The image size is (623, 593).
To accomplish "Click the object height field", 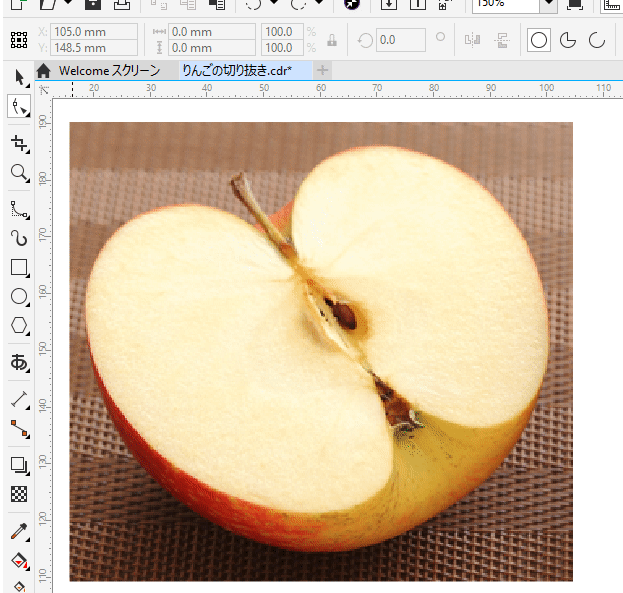I will (x=212, y=48).
